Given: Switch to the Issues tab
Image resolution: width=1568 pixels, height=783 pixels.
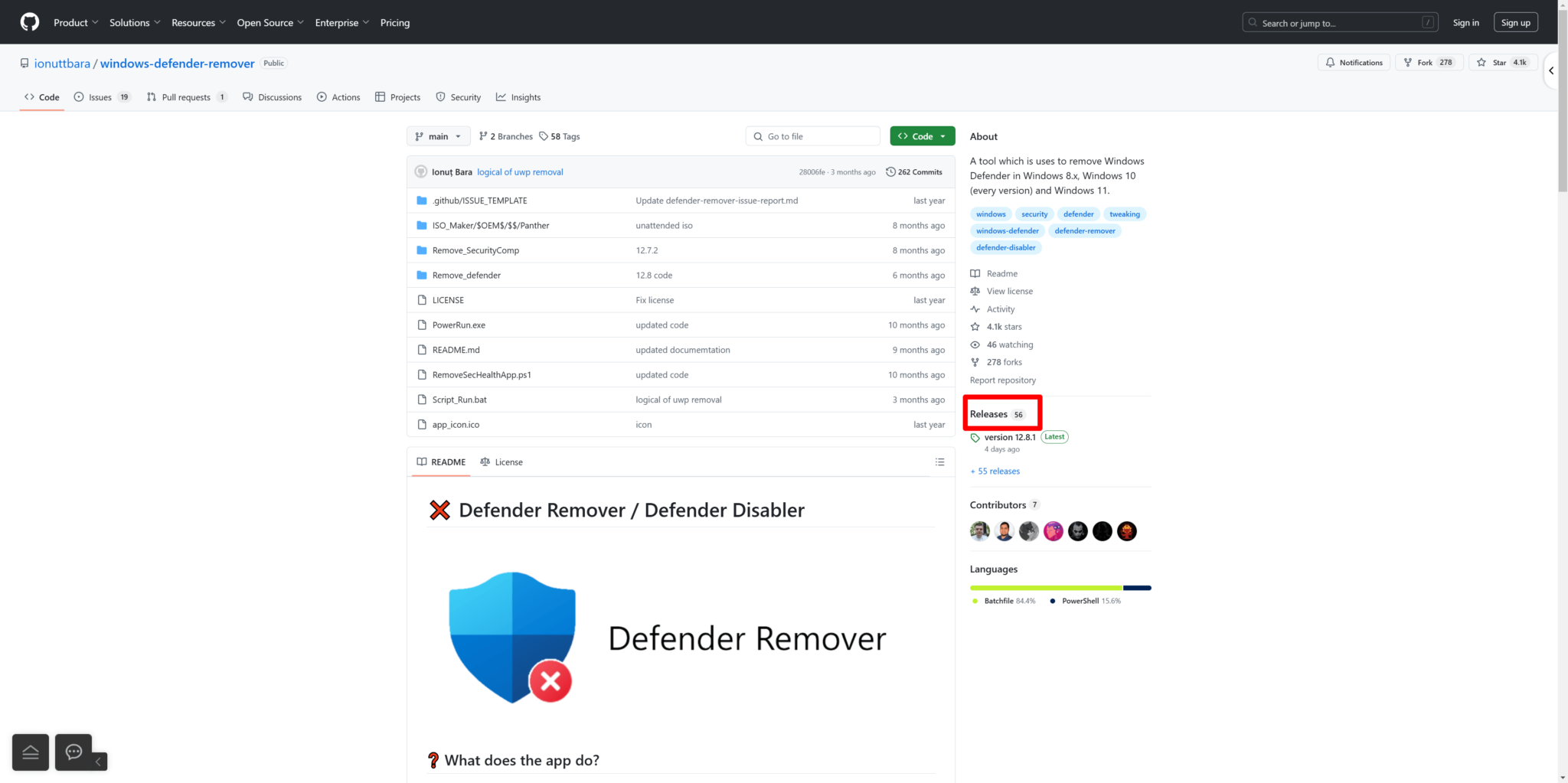Looking at the screenshot, I should (100, 97).
